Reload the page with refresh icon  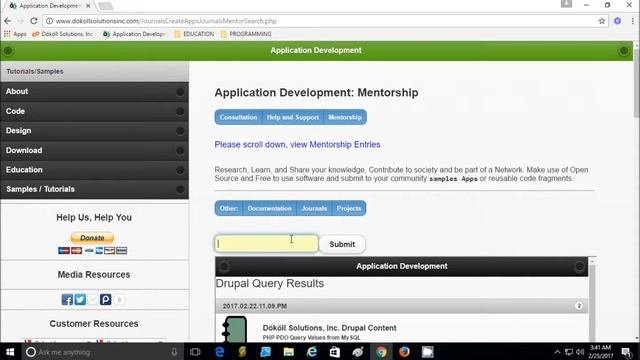pos(34,21)
